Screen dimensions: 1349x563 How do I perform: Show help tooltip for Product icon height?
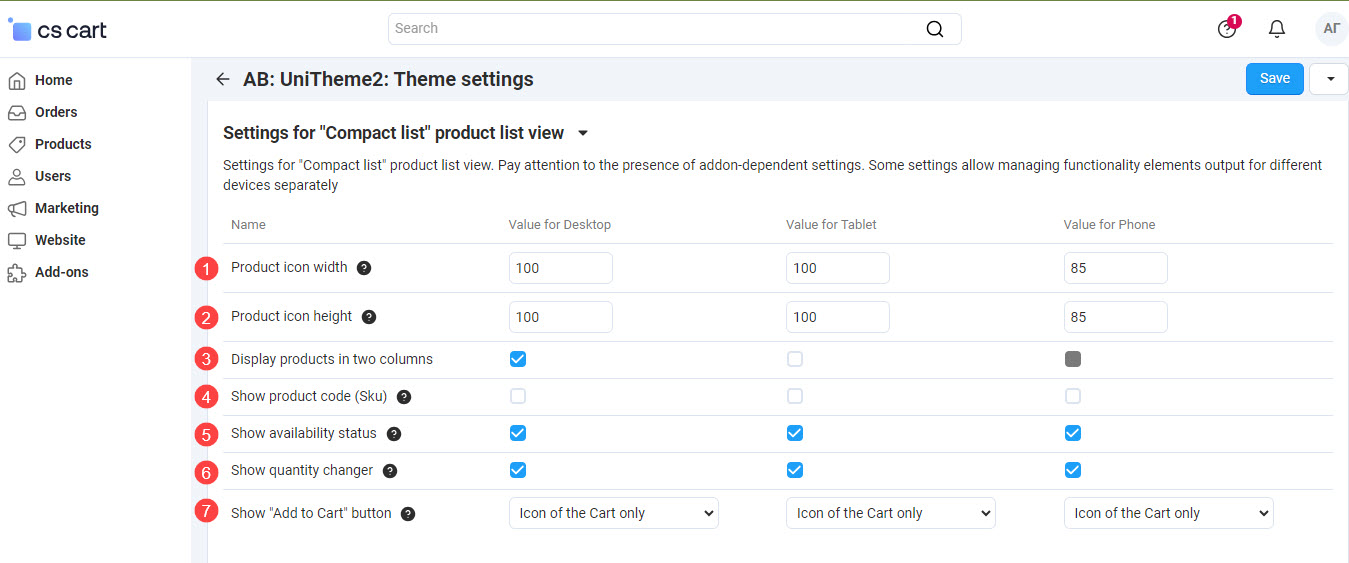point(369,317)
